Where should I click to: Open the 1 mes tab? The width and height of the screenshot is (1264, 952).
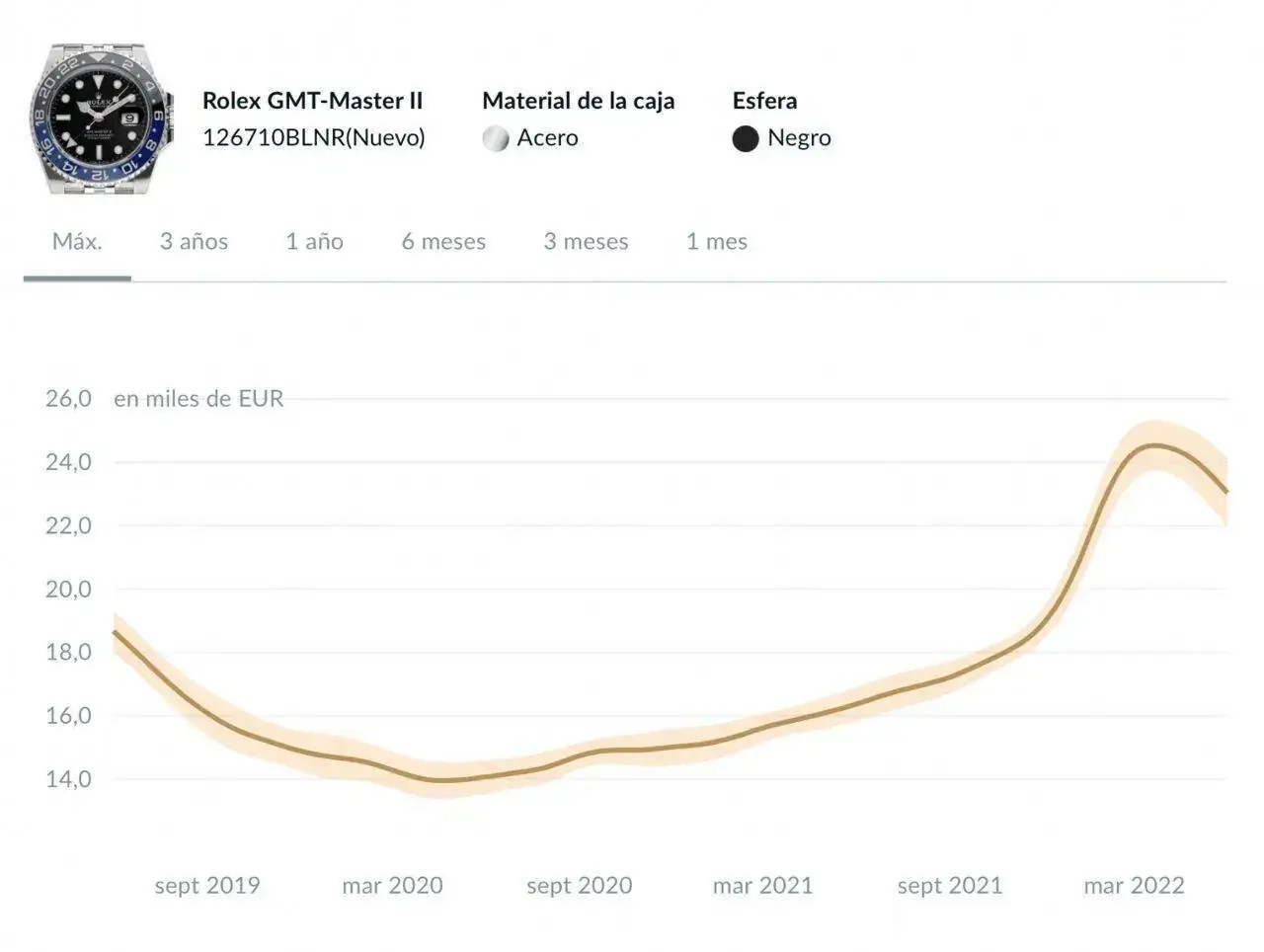[716, 242]
